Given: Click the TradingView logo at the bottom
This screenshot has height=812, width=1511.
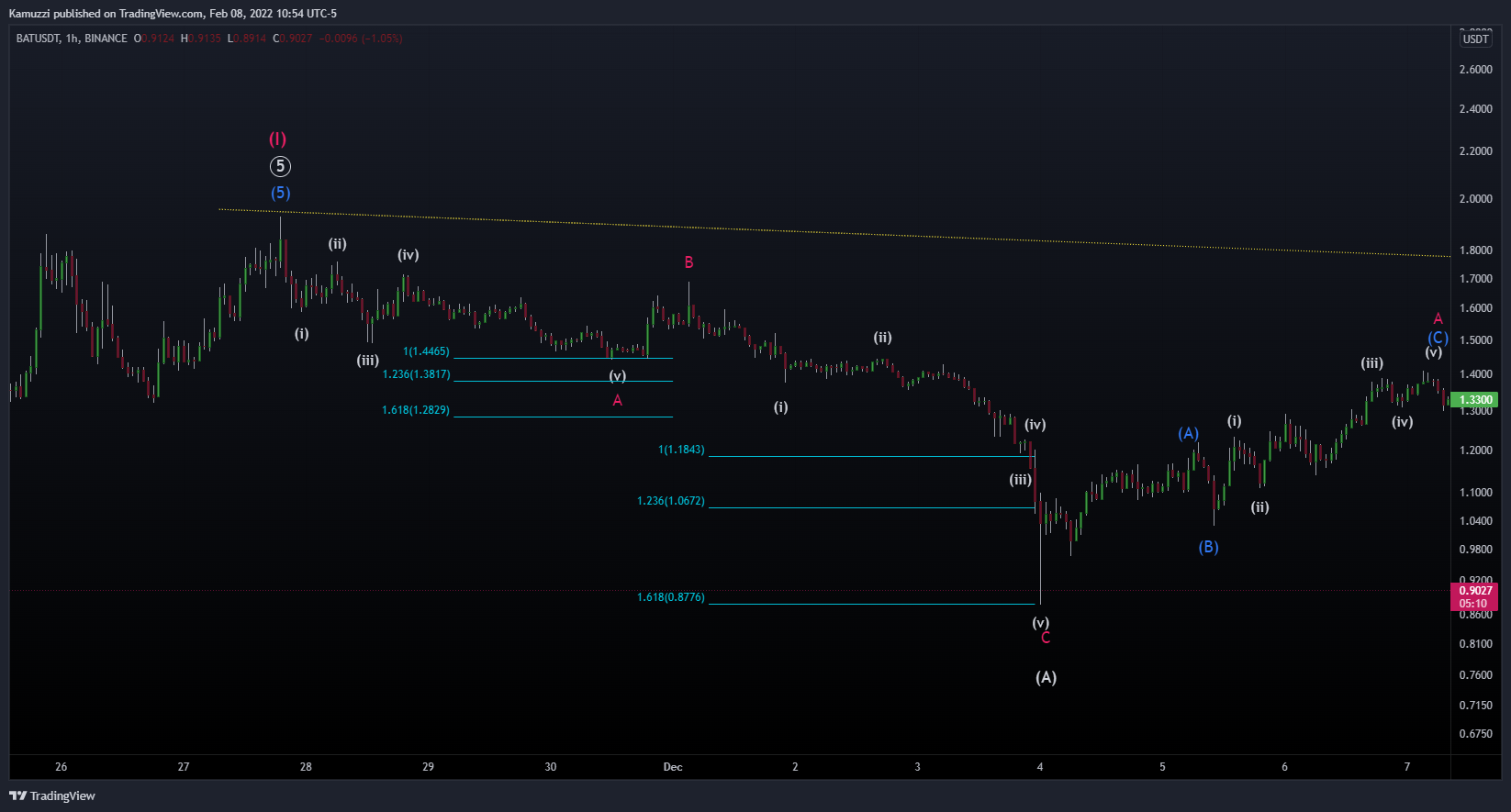Looking at the screenshot, I should click(x=52, y=795).
